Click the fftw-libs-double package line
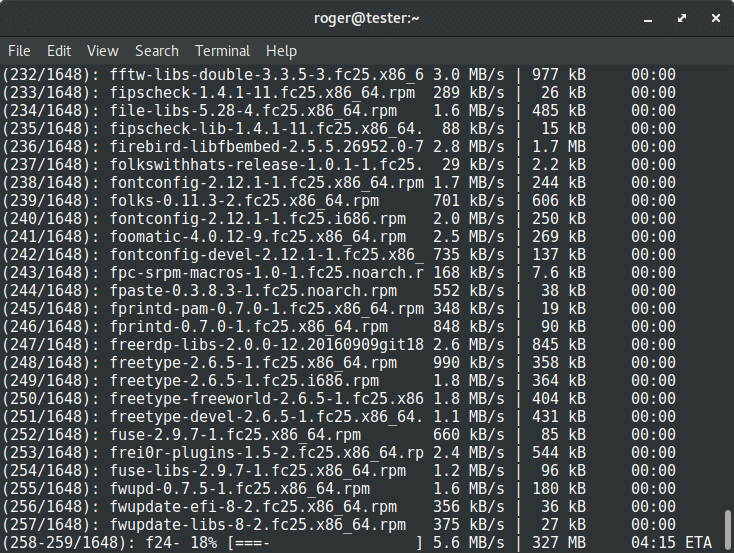 [x=266, y=74]
